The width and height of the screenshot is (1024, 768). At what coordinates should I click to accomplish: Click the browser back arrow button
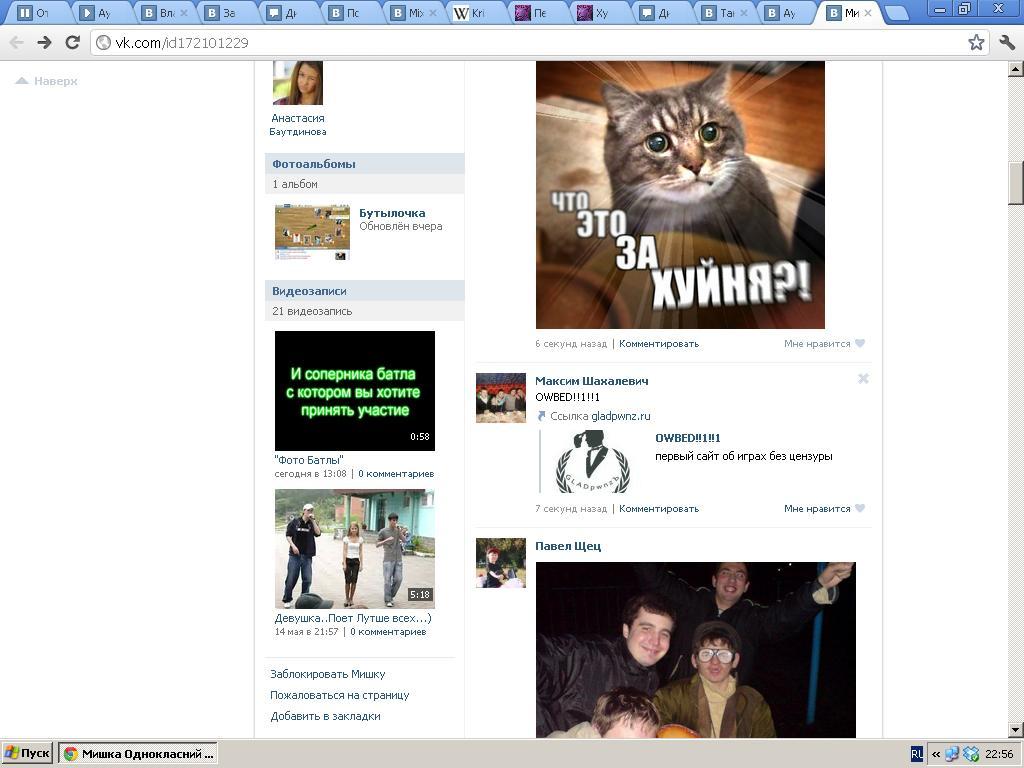[16, 42]
